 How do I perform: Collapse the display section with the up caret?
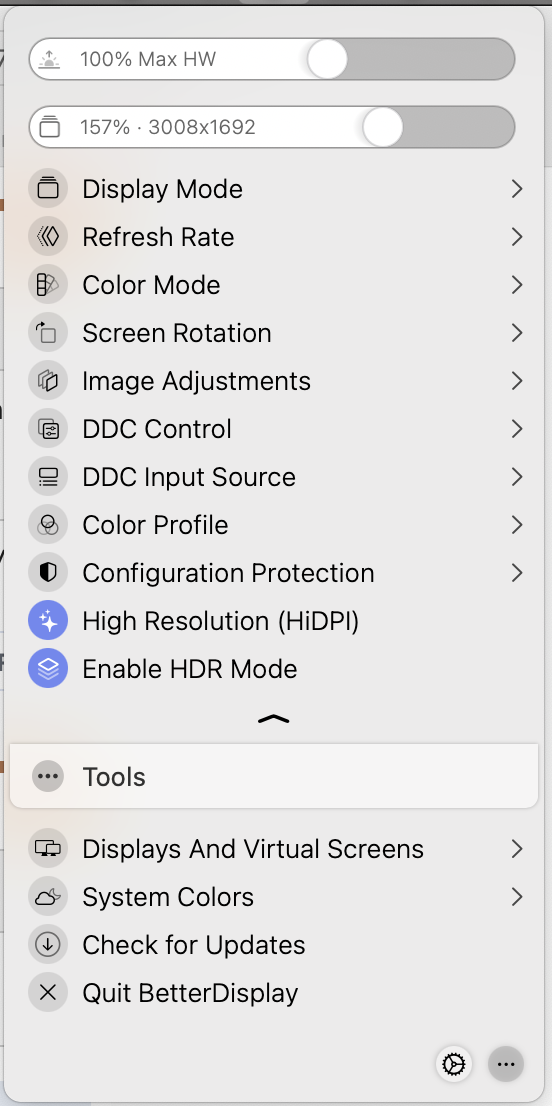pos(274,719)
